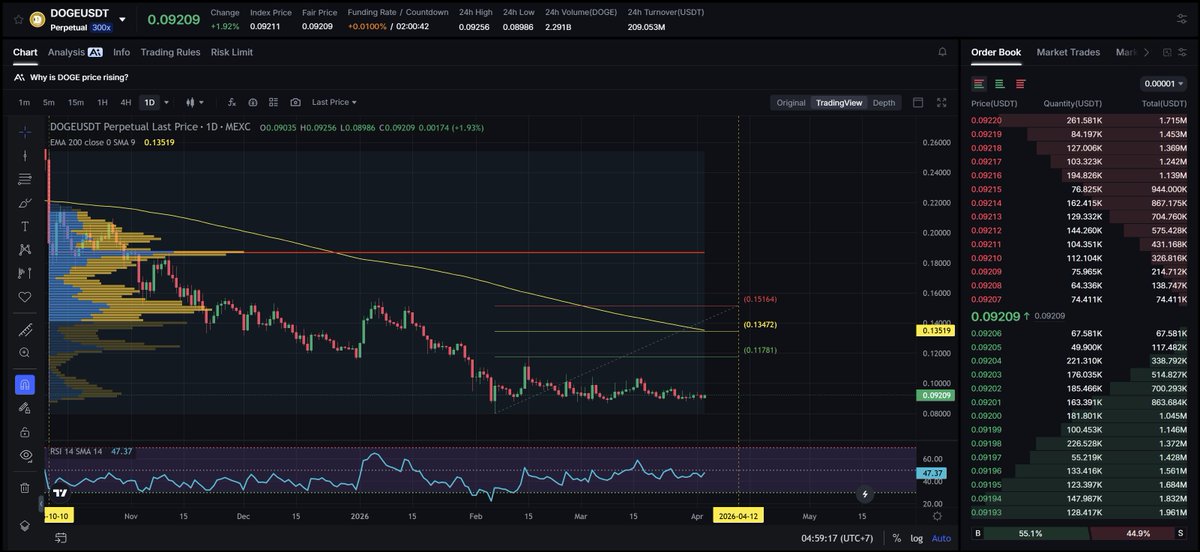The height and width of the screenshot is (552, 1200).
Task: Toggle Auto scale button
Action: point(941,538)
